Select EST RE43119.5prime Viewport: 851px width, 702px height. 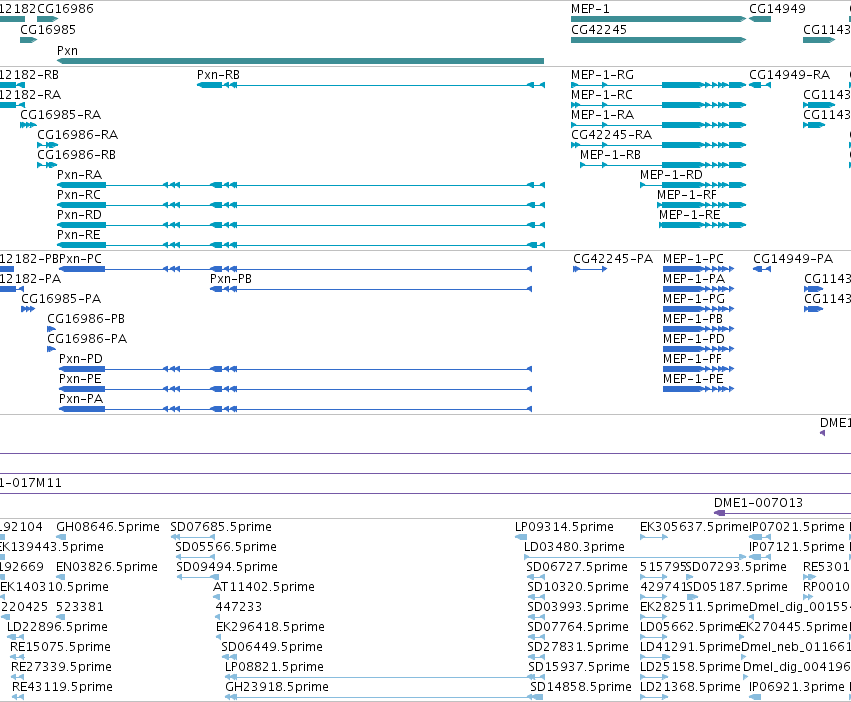(62, 687)
